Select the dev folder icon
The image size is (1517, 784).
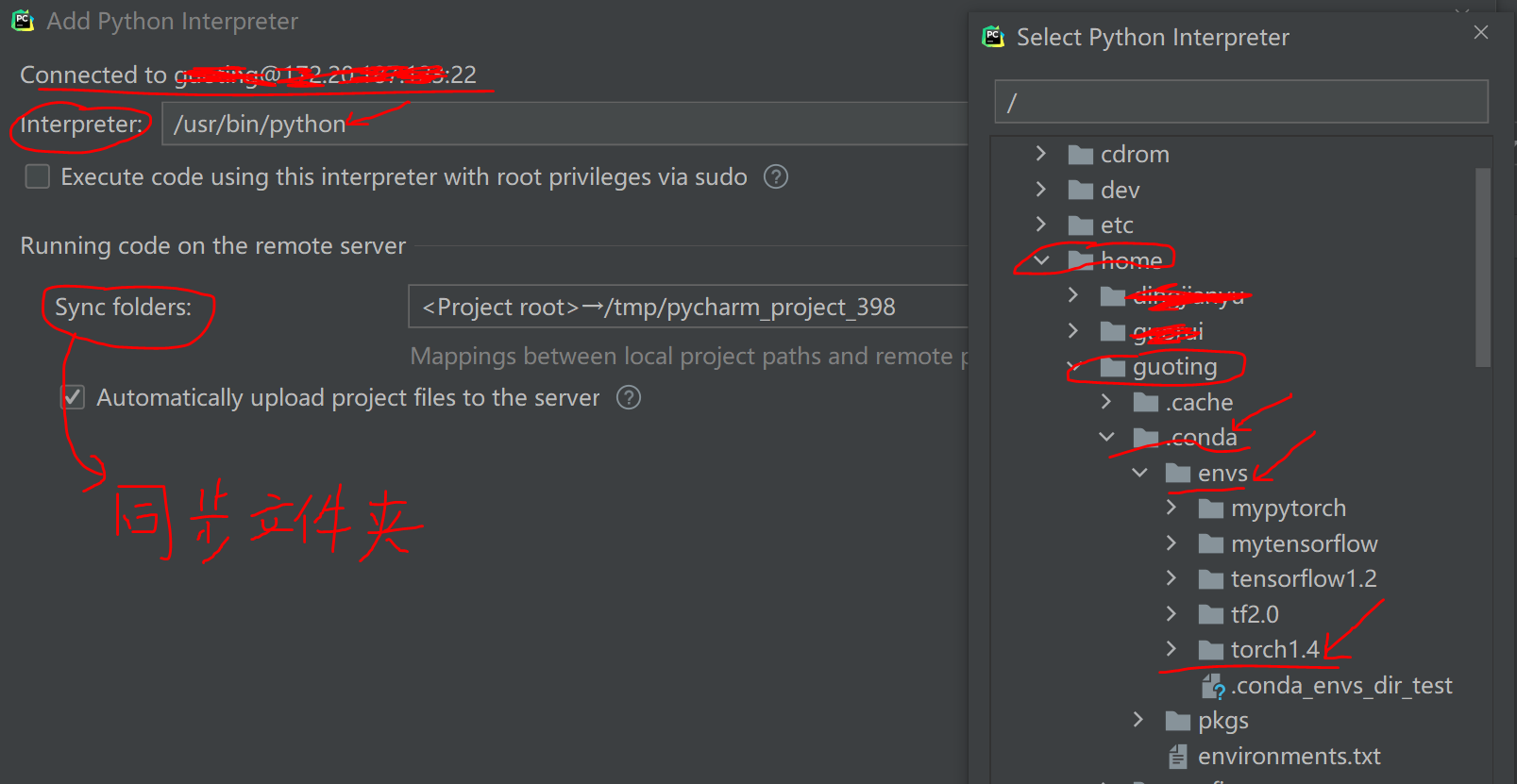(1080, 191)
